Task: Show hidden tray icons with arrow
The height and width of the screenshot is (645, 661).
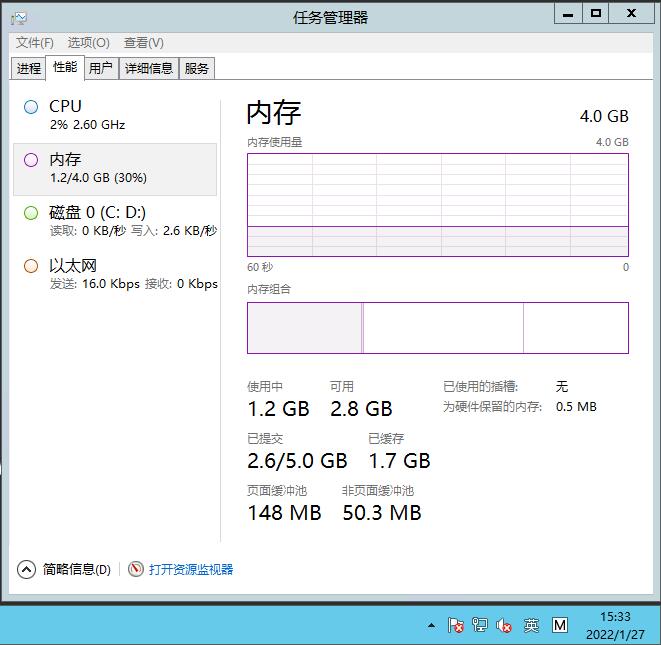Action: coord(431,625)
